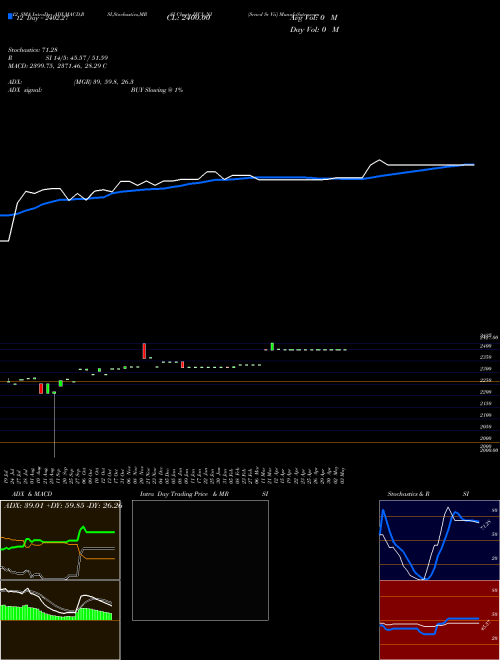Screen dimensions: 500x660
Task: Click the MACD 2399.75 values line
Action: [x=58, y=66]
